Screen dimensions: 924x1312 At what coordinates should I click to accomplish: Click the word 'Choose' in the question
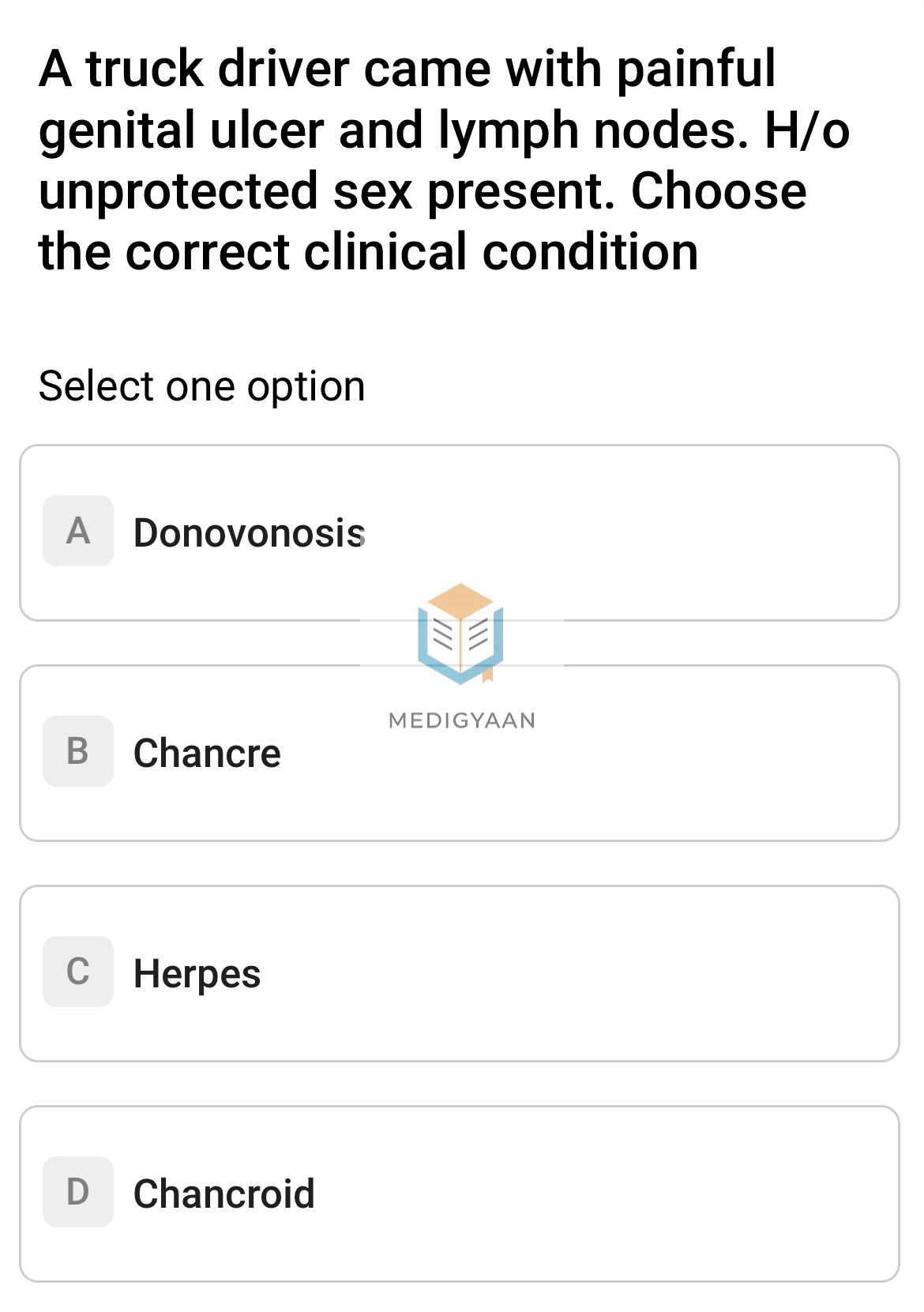pos(718,191)
